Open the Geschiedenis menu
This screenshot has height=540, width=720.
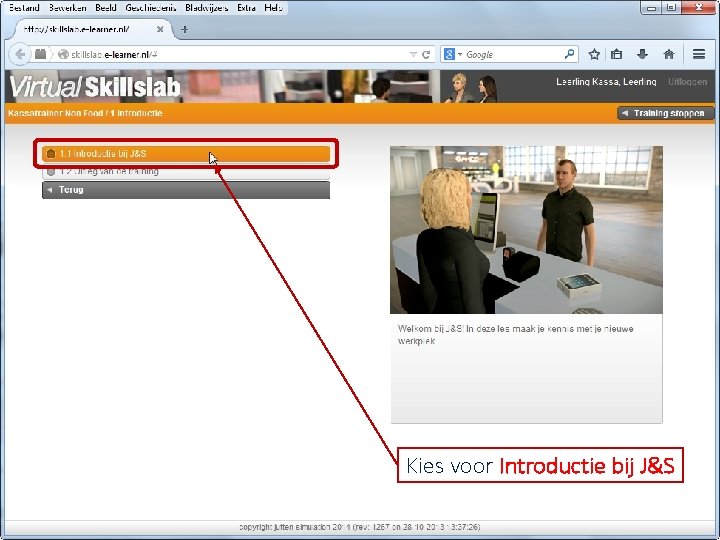(151, 7)
